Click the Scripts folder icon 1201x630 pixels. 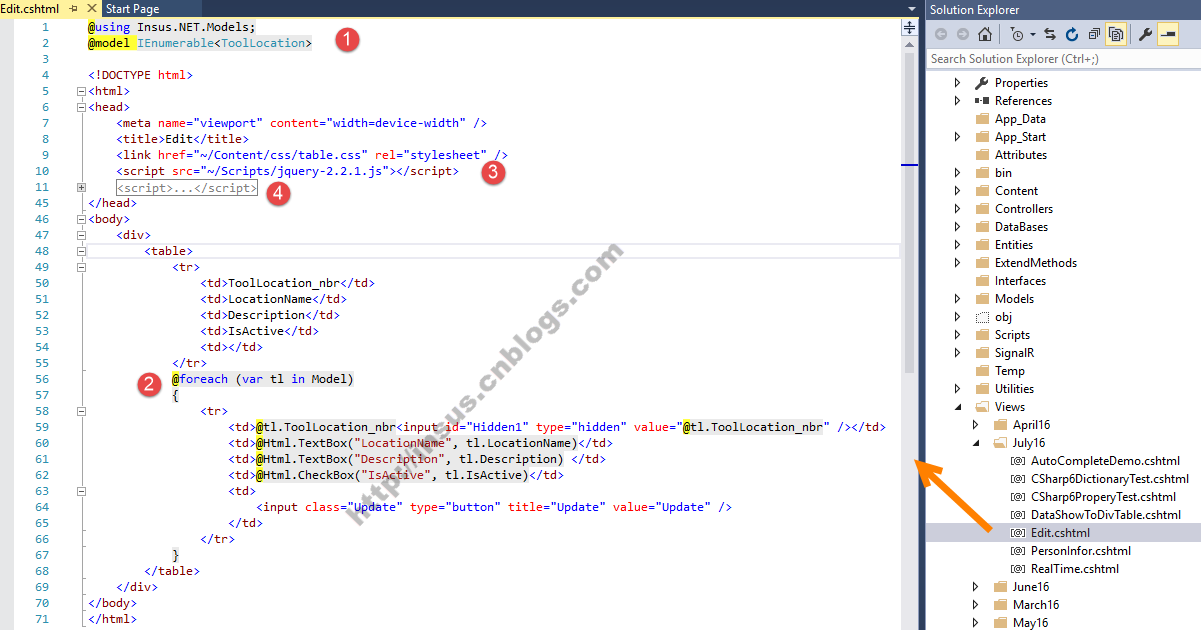pos(982,335)
